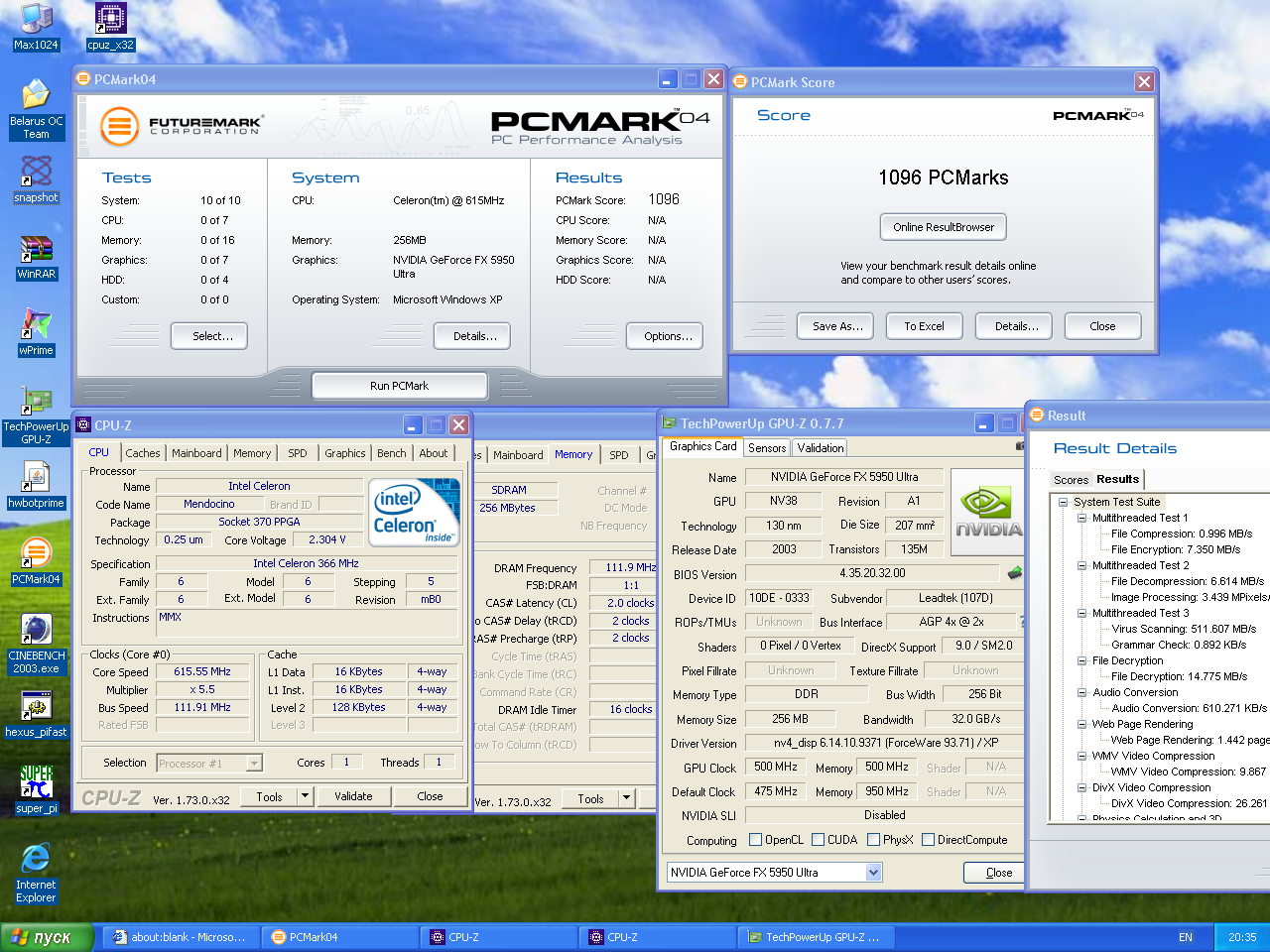The image size is (1270, 952).
Task: Collapse the File Decryption tree node
Action: pos(1081,660)
